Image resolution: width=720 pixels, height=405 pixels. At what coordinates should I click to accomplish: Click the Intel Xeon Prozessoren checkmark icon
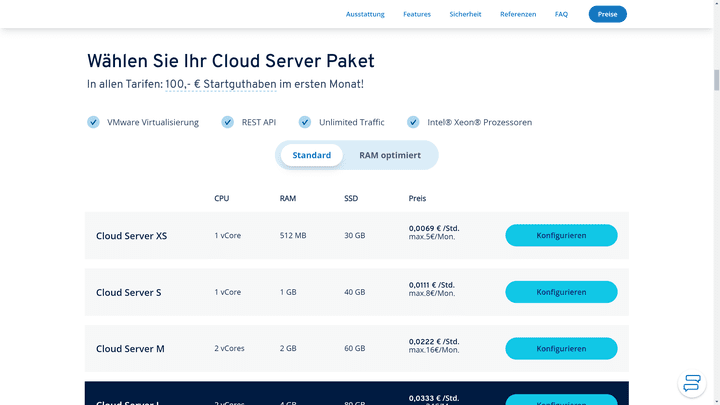click(x=413, y=122)
